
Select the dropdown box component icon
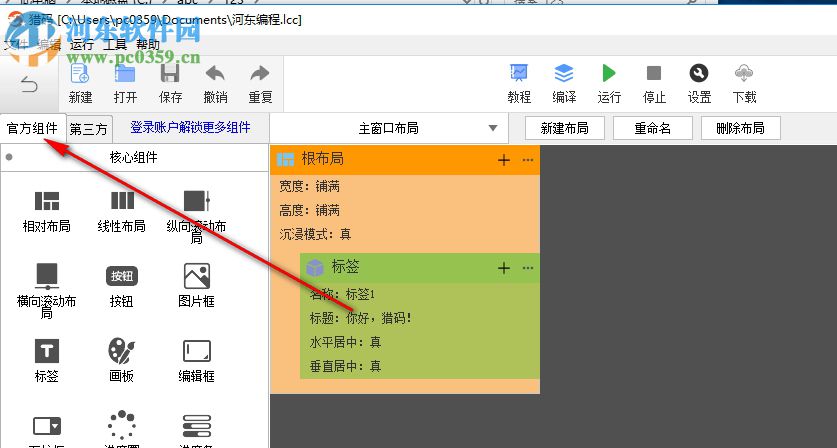tap(47, 426)
